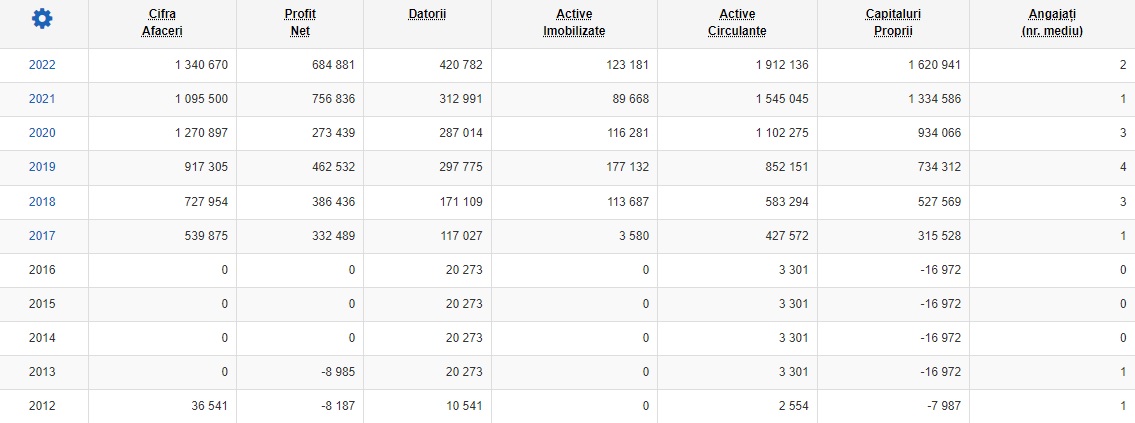Click the Capitaluri Proprii column header

(x=893, y=22)
